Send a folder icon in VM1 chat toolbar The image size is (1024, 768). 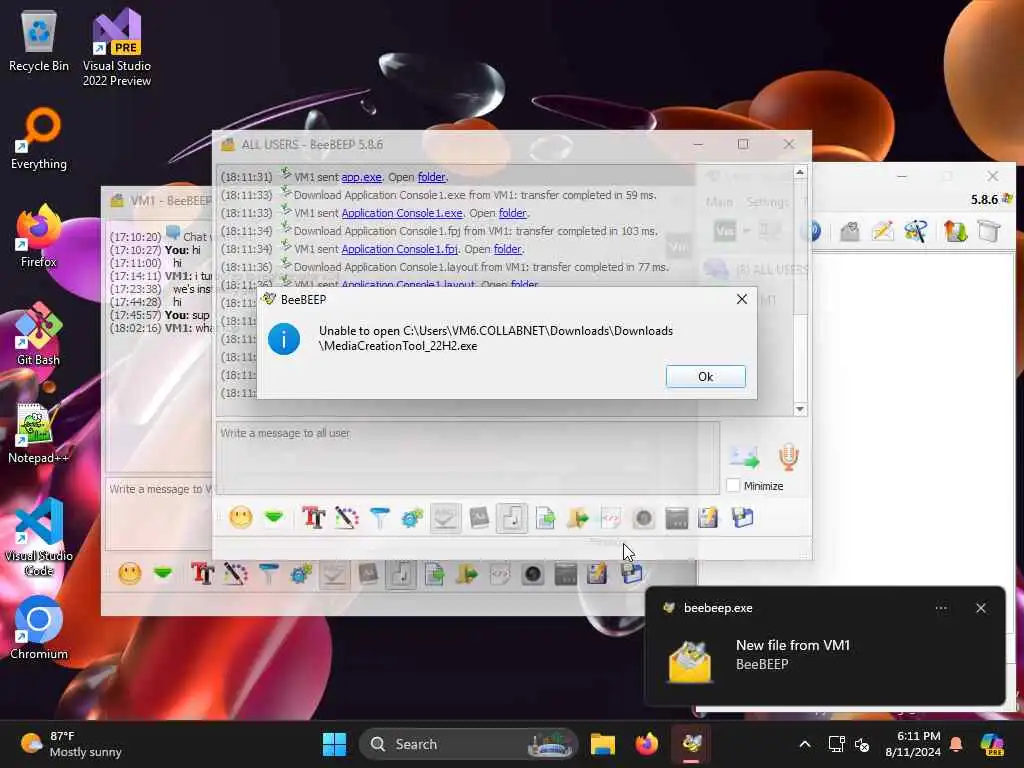point(467,574)
